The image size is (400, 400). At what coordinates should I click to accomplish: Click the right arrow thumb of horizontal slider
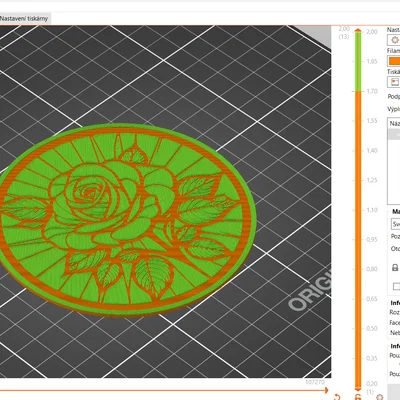(327, 390)
